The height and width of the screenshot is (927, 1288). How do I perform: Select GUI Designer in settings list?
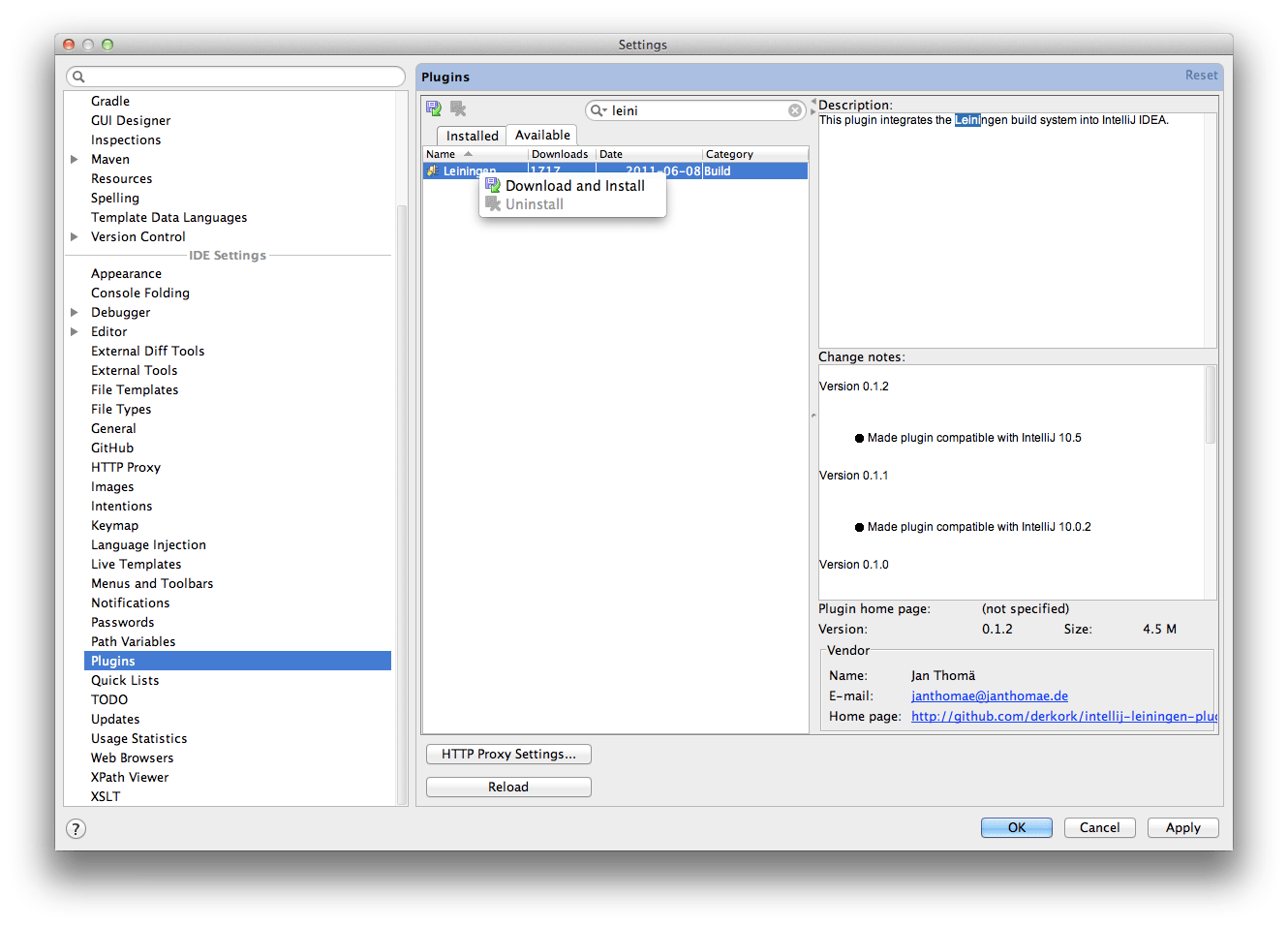point(131,120)
